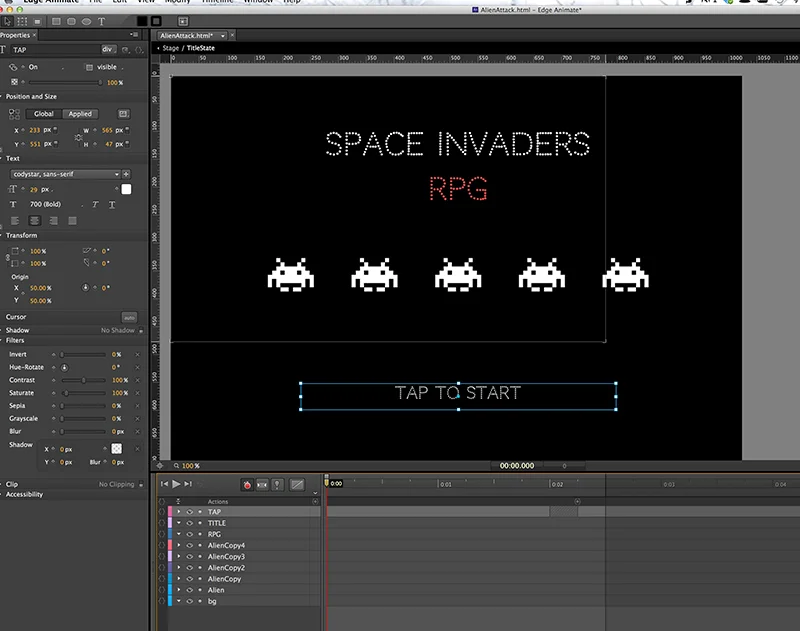The width and height of the screenshot is (800, 631).
Task: Open the filter shadow color swatch
Action: click(x=117, y=448)
